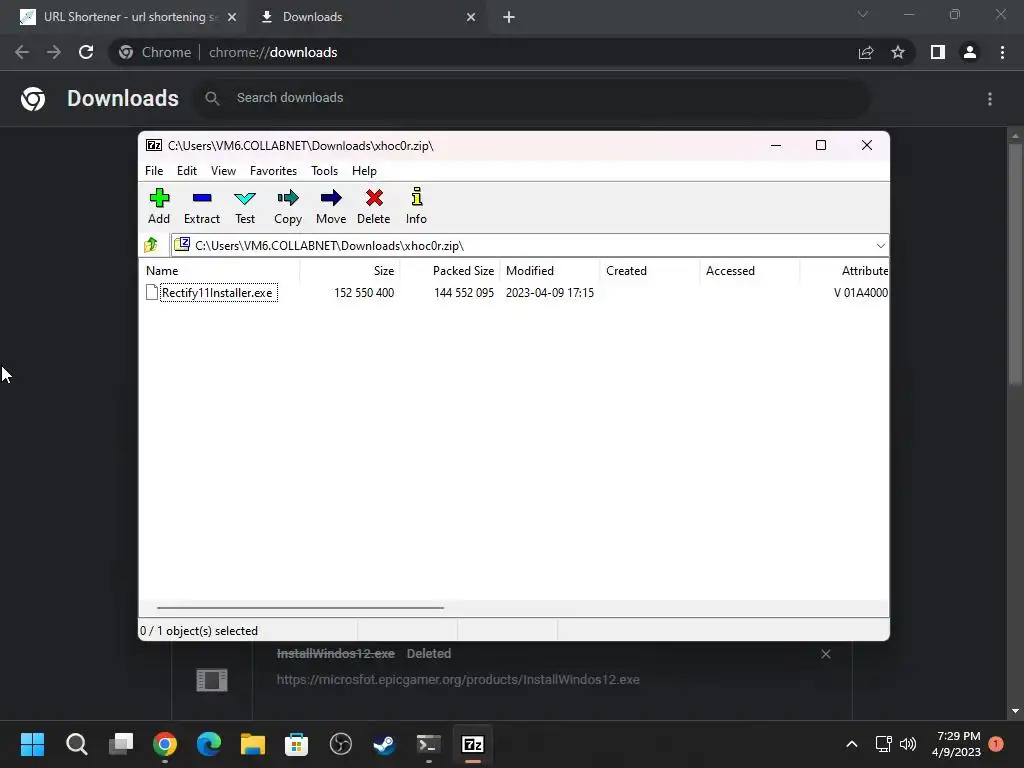Open a new Chrome tab
Screen dimensions: 1024x768
(509, 17)
